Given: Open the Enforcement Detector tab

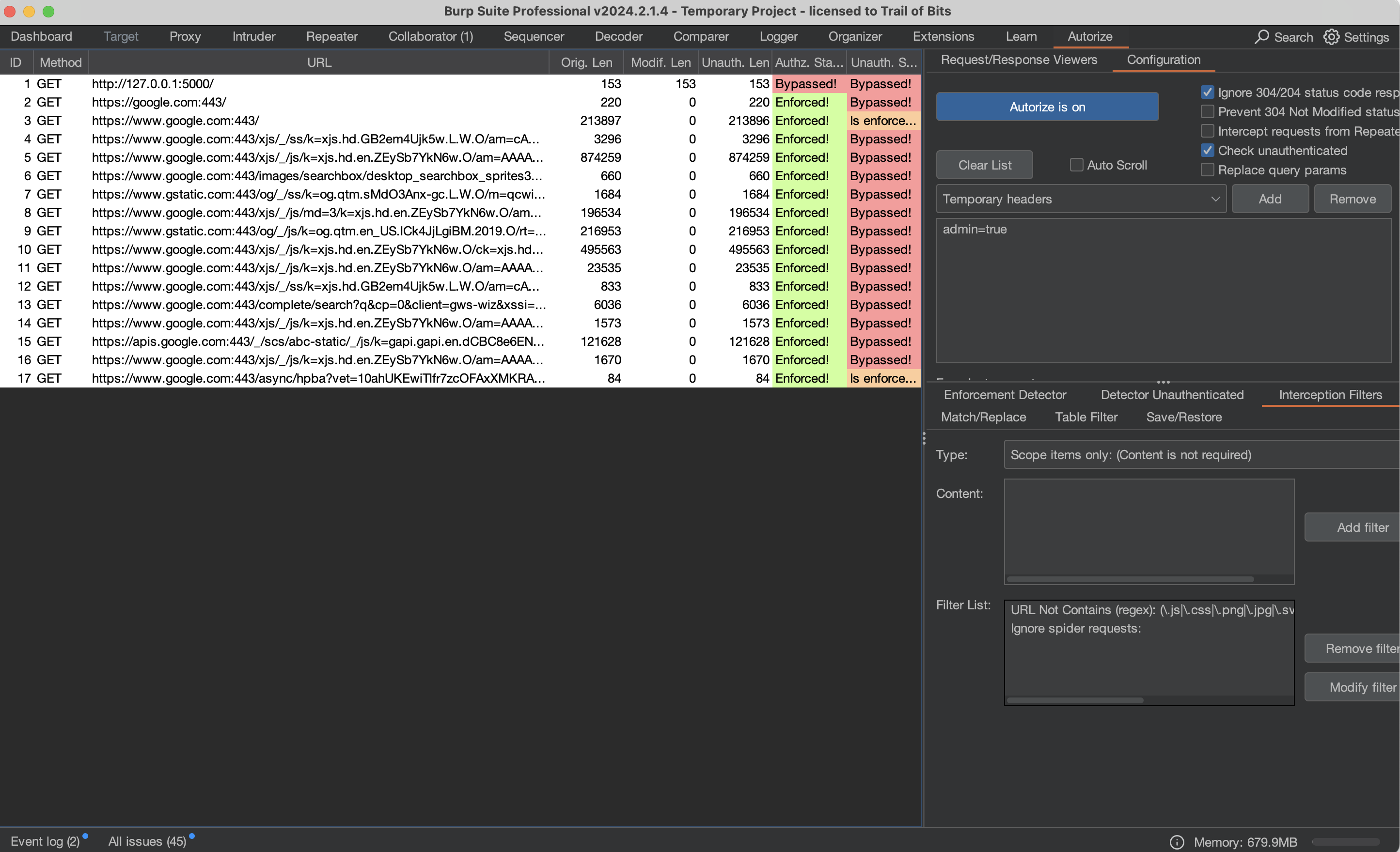Looking at the screenshot, I should [x=1005, y=395].
